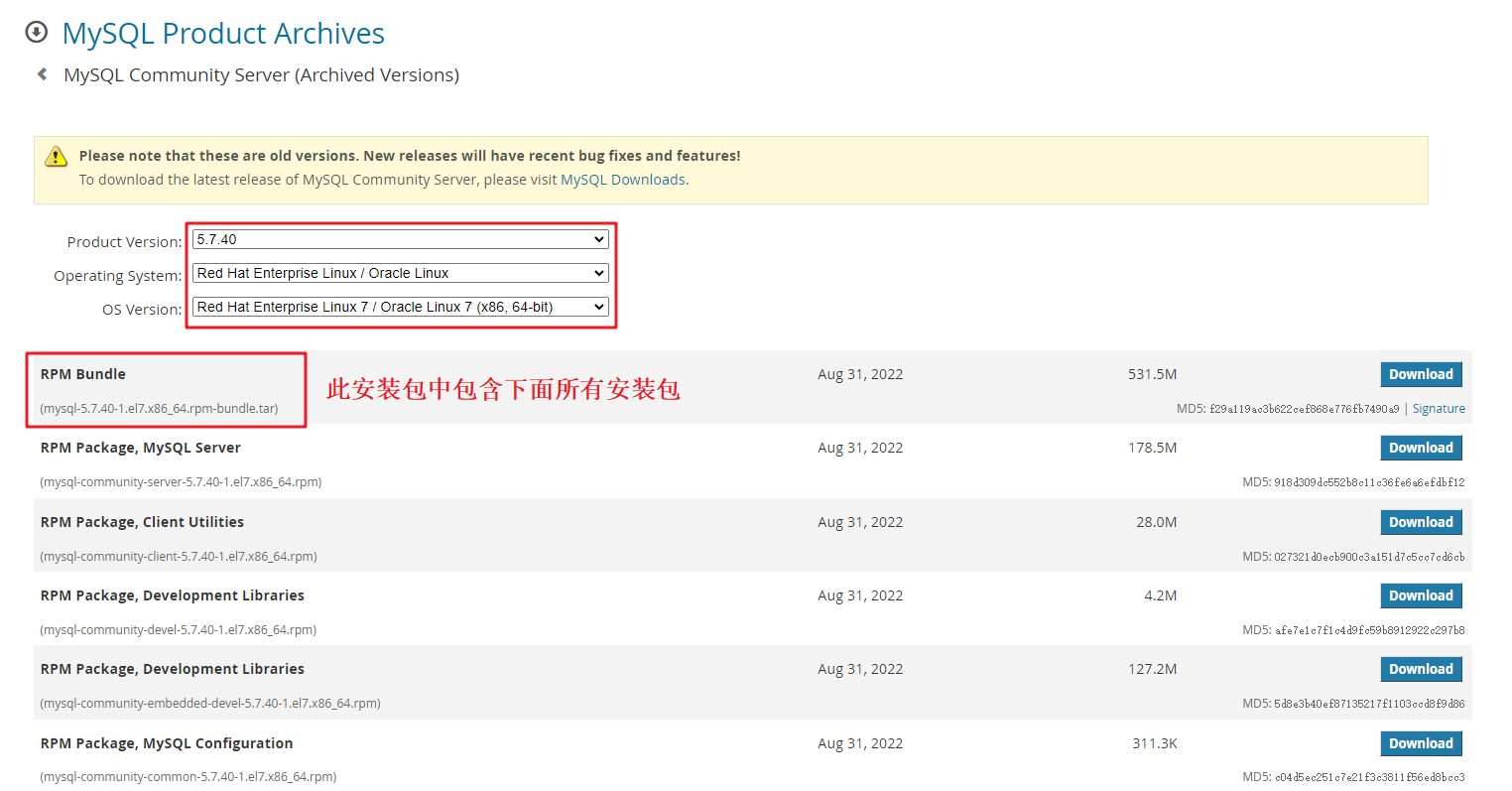Viewport: 1512px width, 791px height.
Task: Click filename mysql-community-common-5.7.40-1.el7.x86_64.rpm
Action: click(189, 777)
